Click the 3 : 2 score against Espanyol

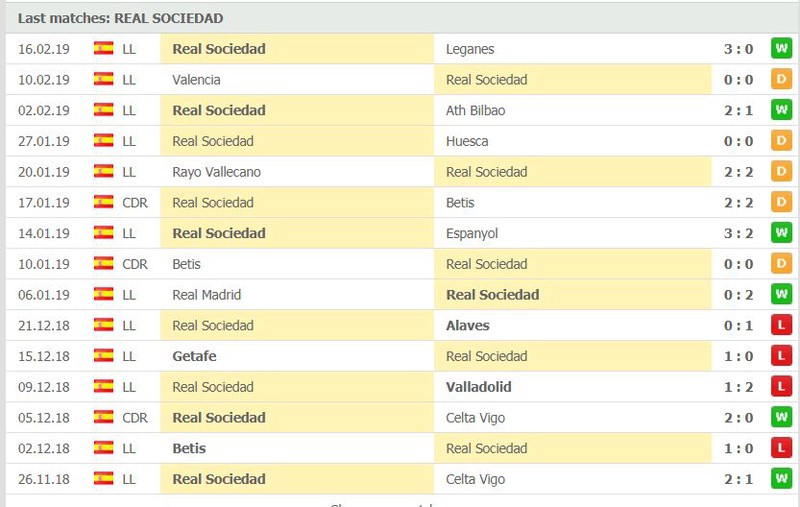point(738,233)
